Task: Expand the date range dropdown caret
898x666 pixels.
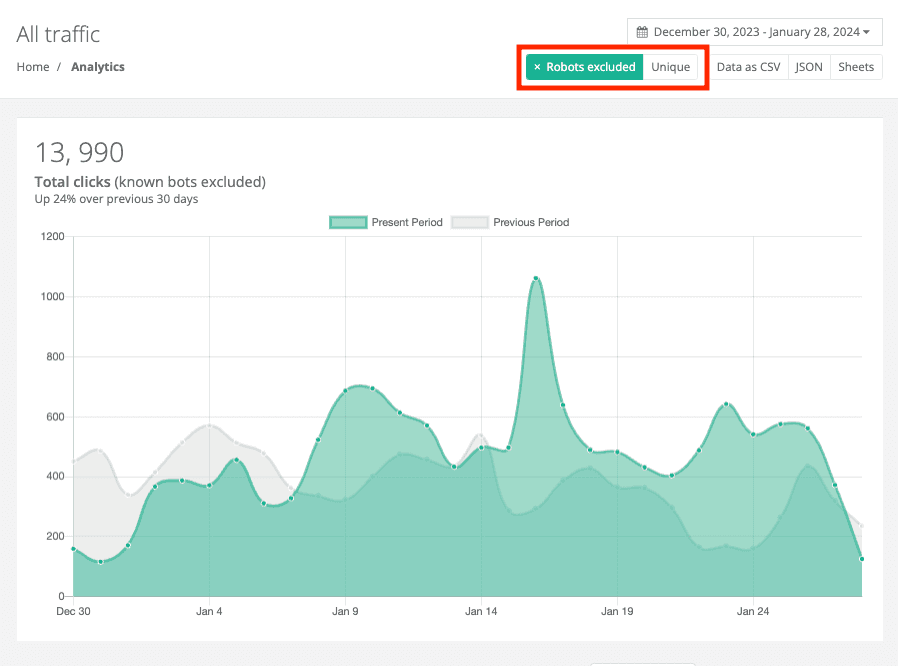Action: click(x=866, y=32)
